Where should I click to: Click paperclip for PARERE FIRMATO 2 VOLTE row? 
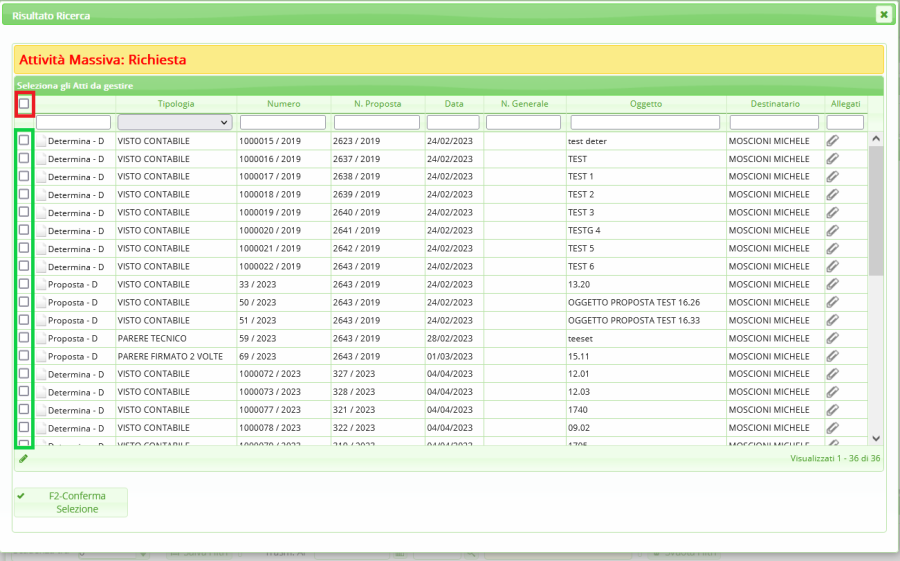[832, 357]
